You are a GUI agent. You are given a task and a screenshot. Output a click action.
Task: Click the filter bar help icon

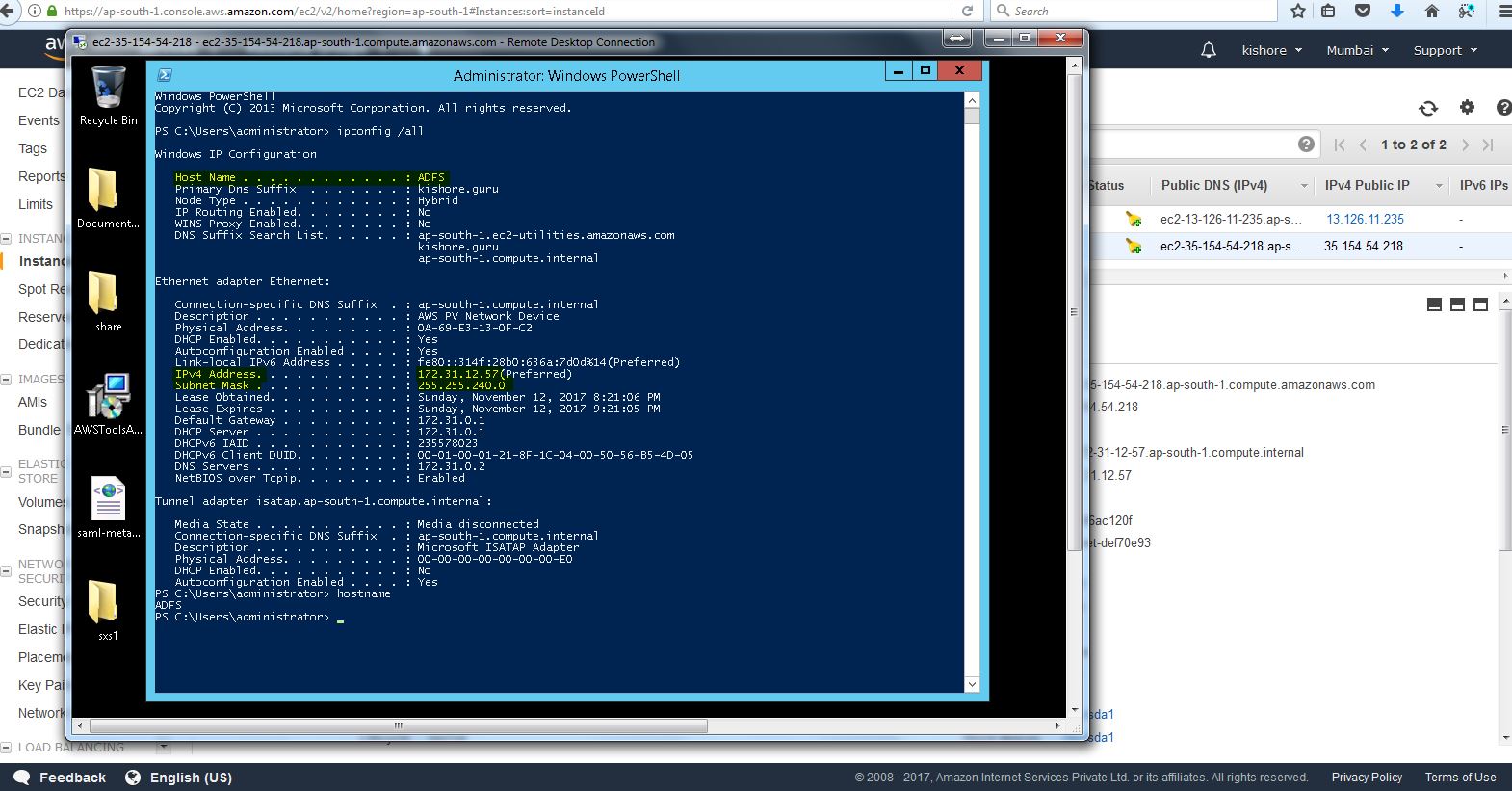1306,145
